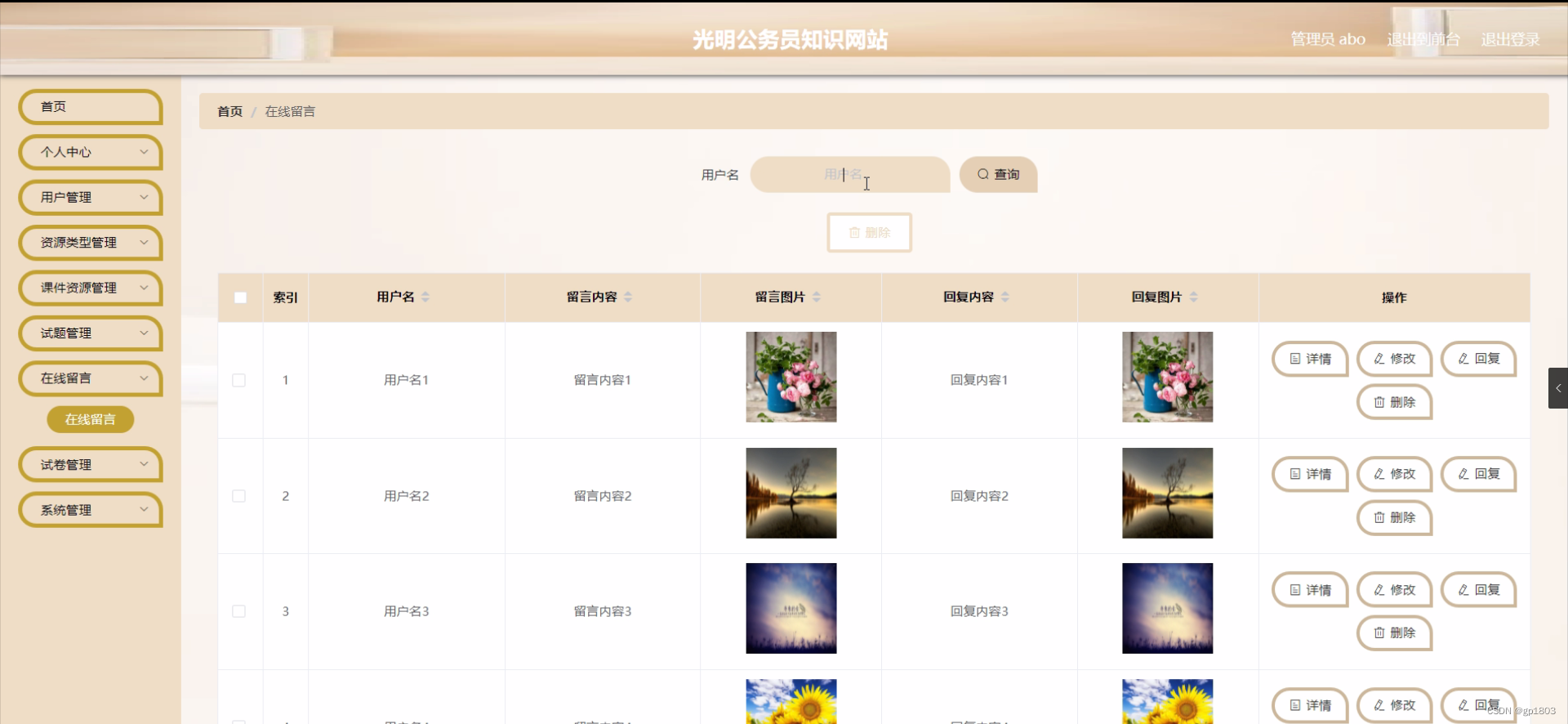Sort the 留言图片 column with its arrows
This screenshot has height=724, width=1568.
[x=817, y=297]
